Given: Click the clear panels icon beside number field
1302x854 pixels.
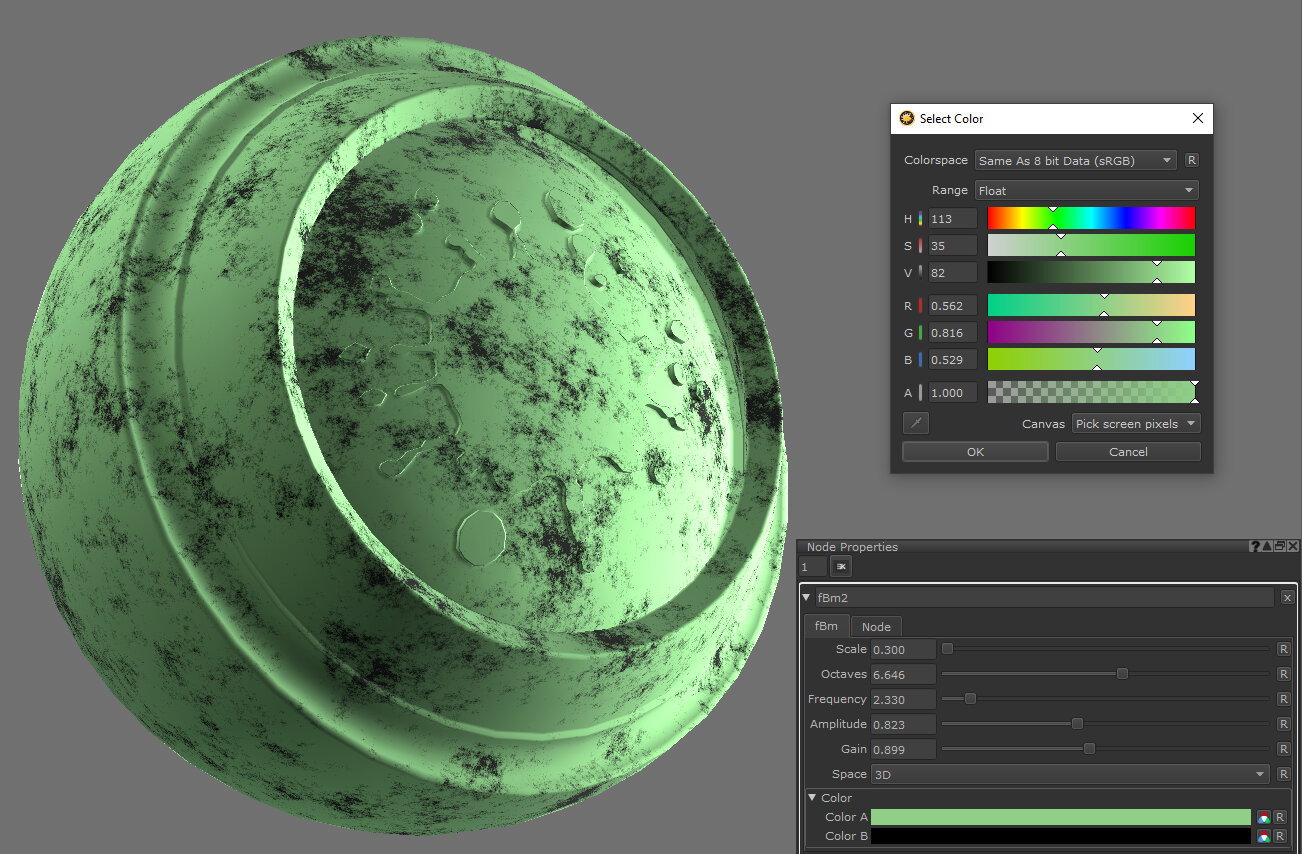Looking at the screenshot, I should pos(841,567).
